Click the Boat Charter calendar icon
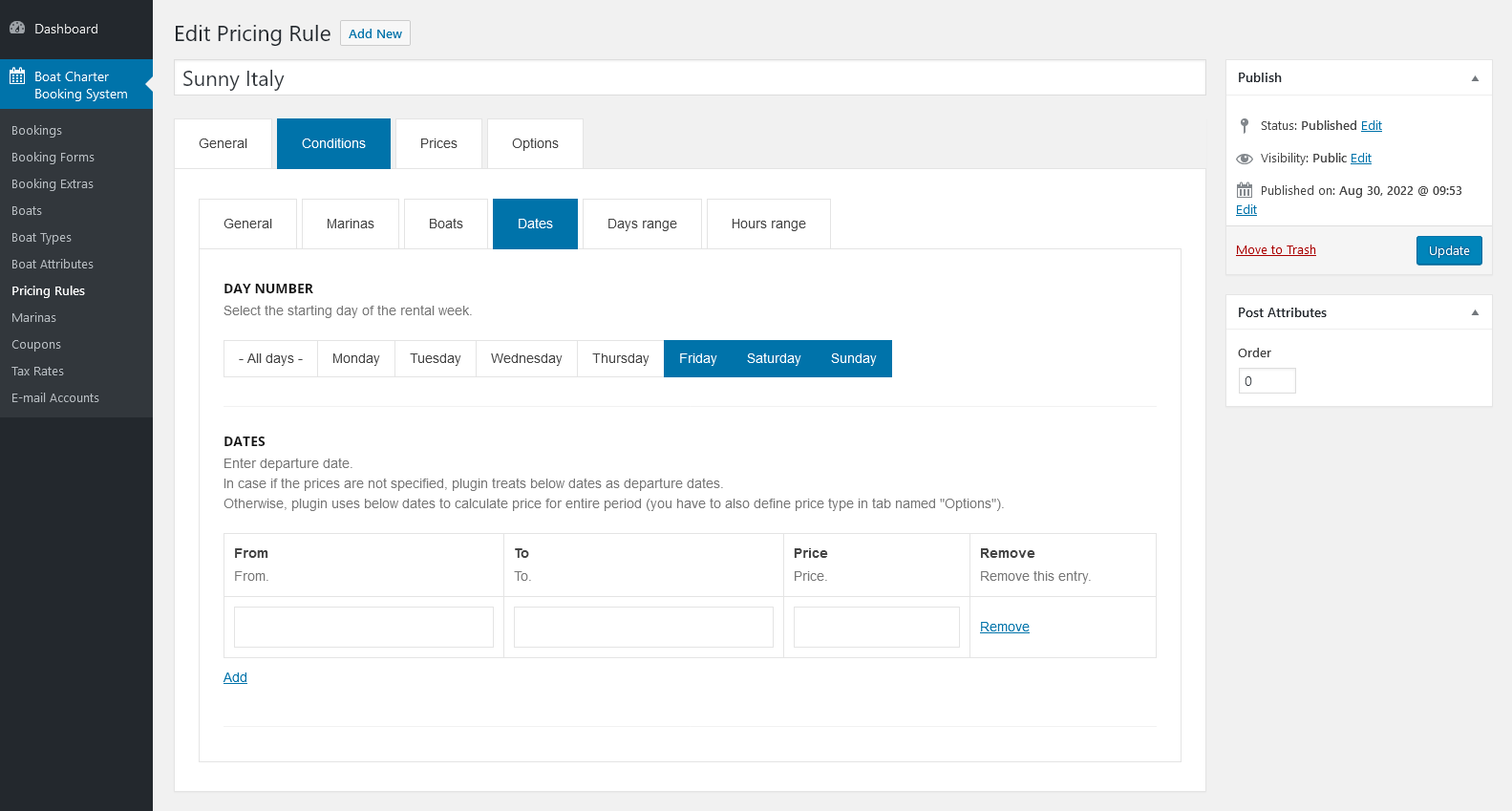1512x811 pixels. pyautogui.click(x=17, y=76)
